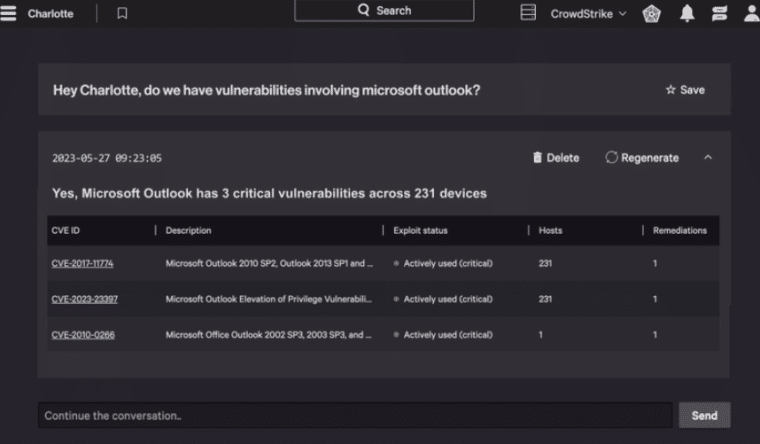Open the CVE-2010-0266 link

(x=83, y=335)
